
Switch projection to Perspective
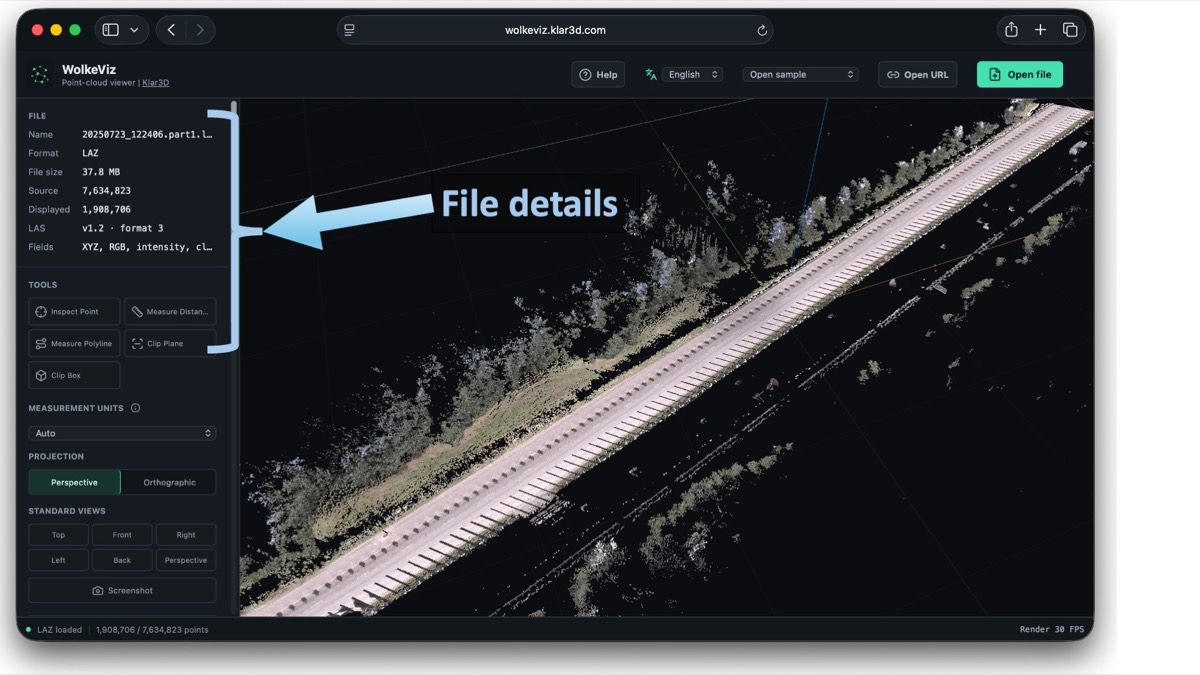[75, 482]
